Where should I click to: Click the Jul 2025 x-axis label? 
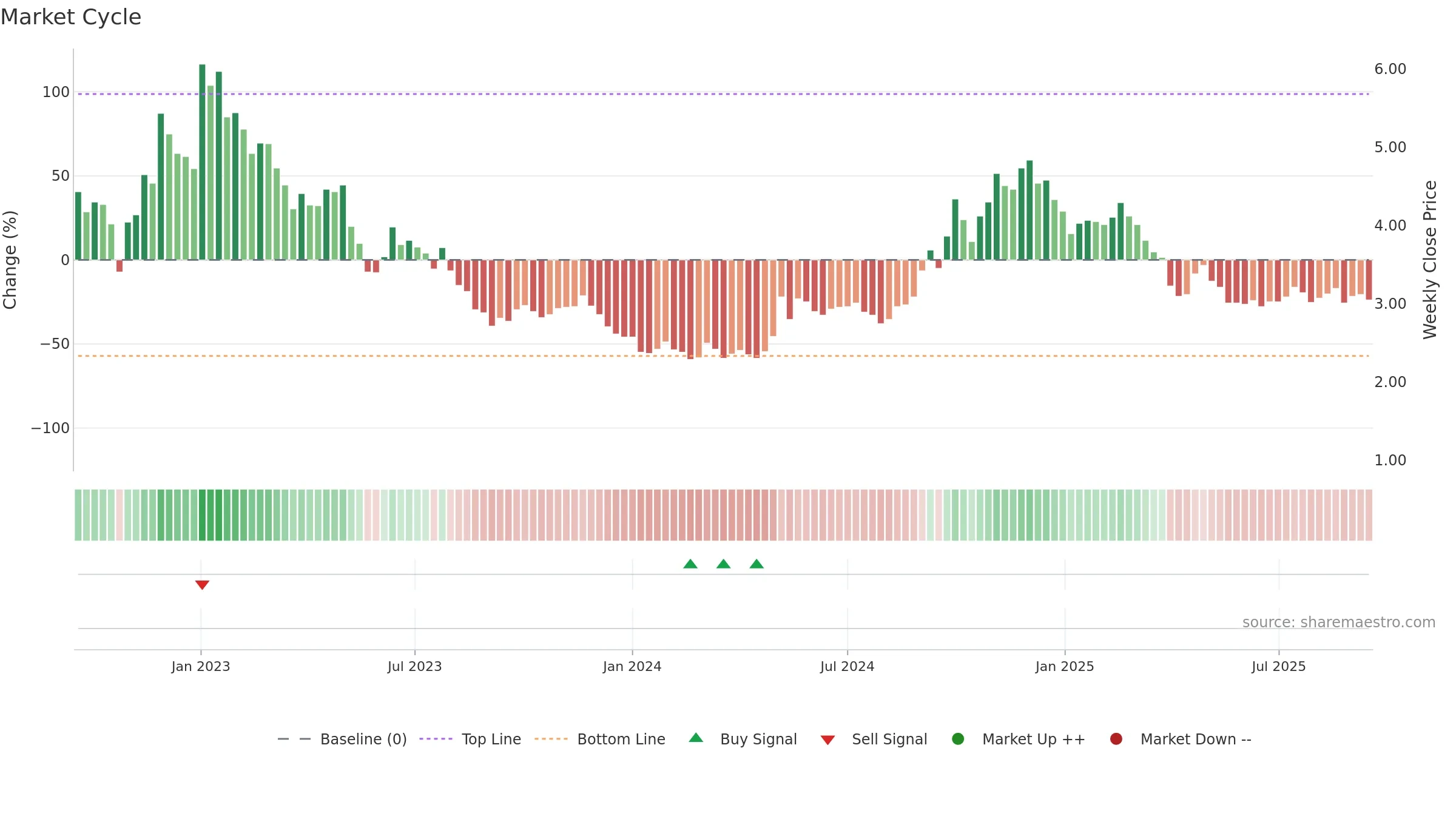(x=1279, y=666)
